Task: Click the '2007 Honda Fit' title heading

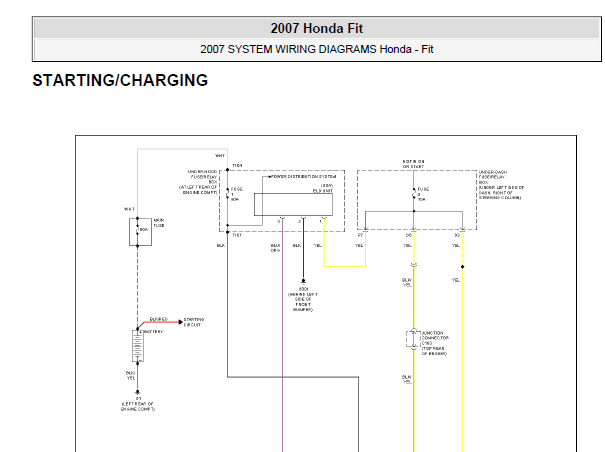Action: 316,28
